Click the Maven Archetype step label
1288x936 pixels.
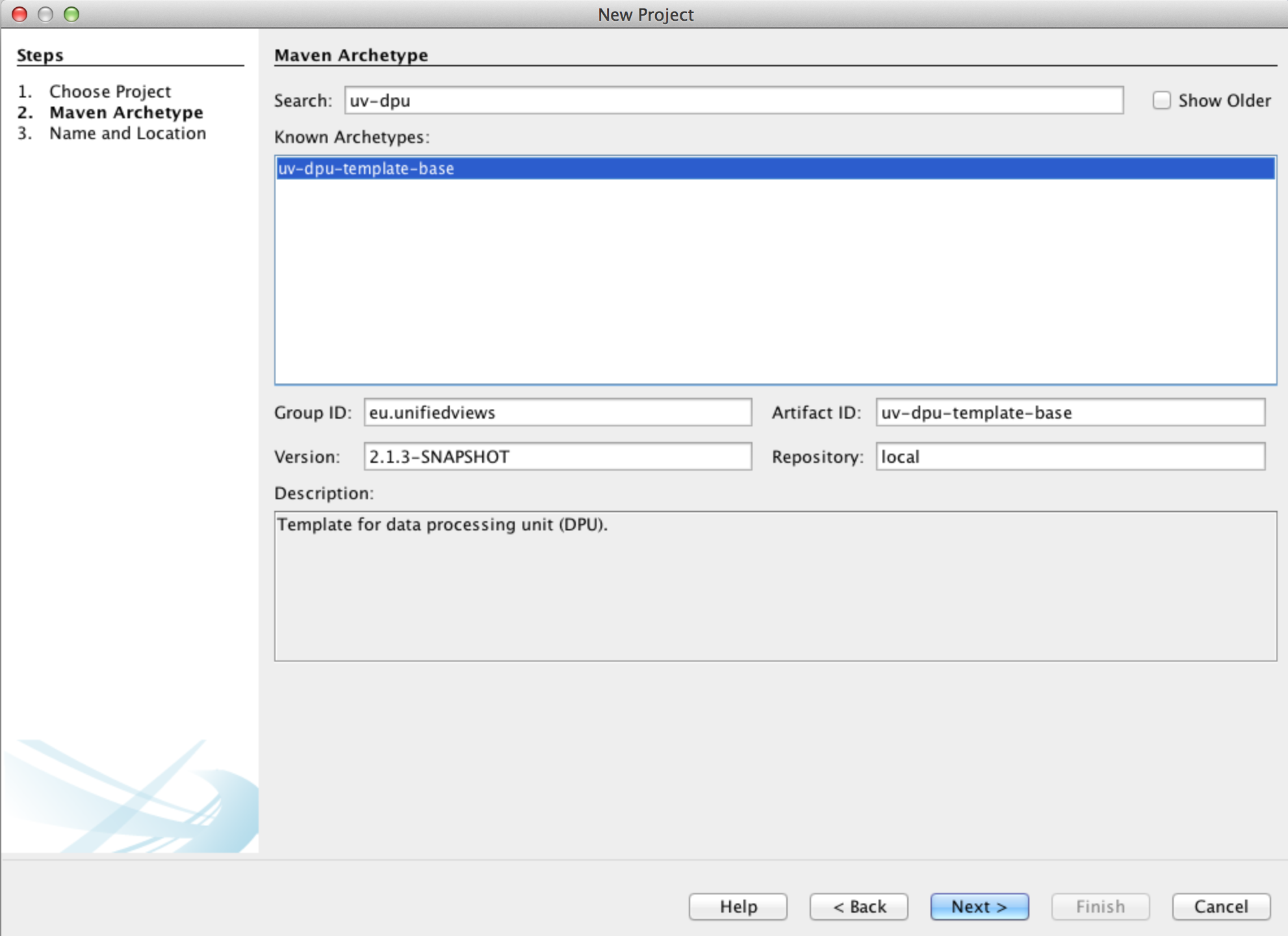126,112
